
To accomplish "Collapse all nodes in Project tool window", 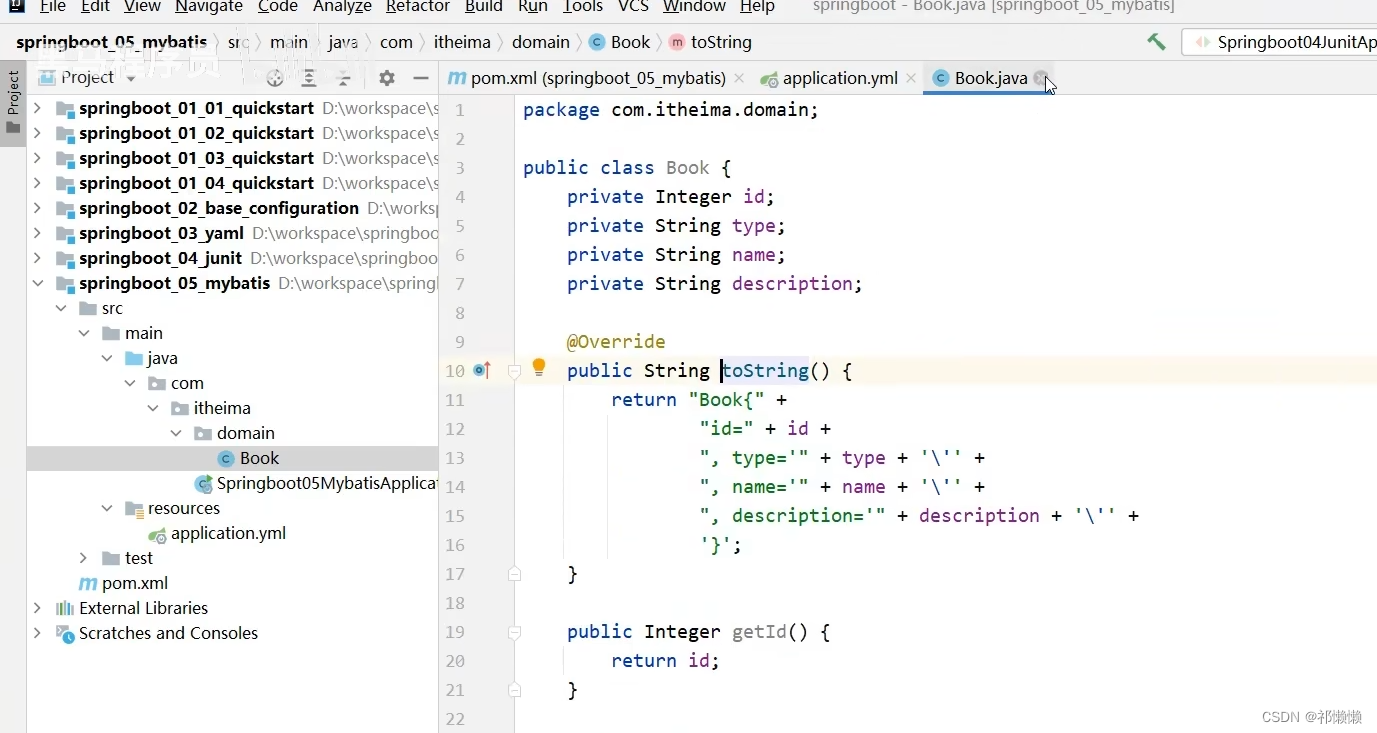I will pyautogui.click(x=343, y=78).
